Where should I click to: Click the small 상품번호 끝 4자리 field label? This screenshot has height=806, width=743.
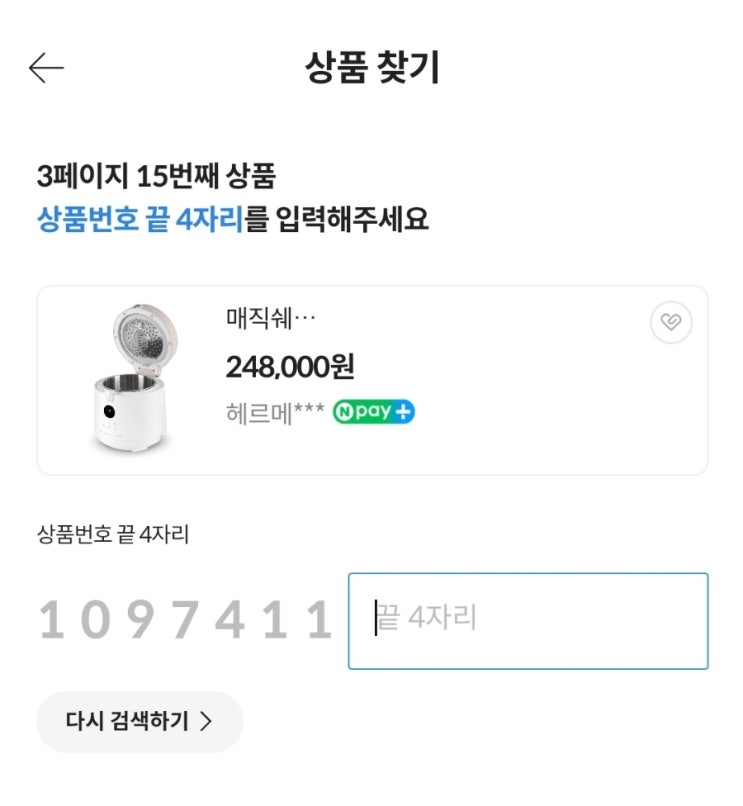point(113,535)
